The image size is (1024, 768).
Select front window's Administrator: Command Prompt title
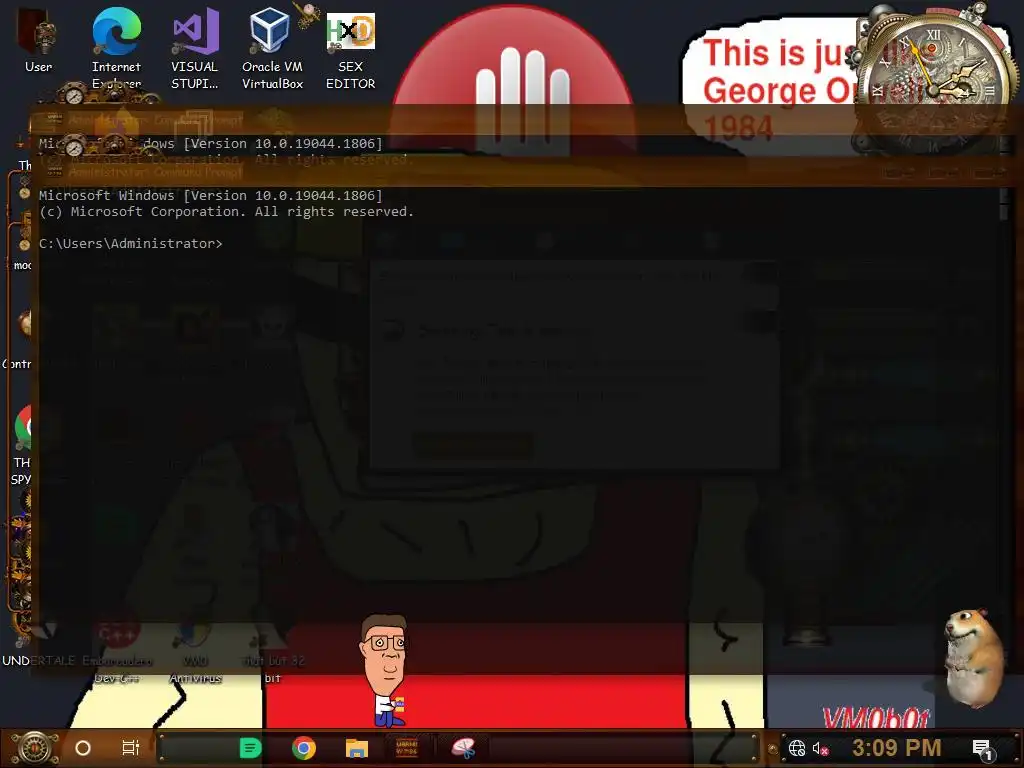(155, 172)
